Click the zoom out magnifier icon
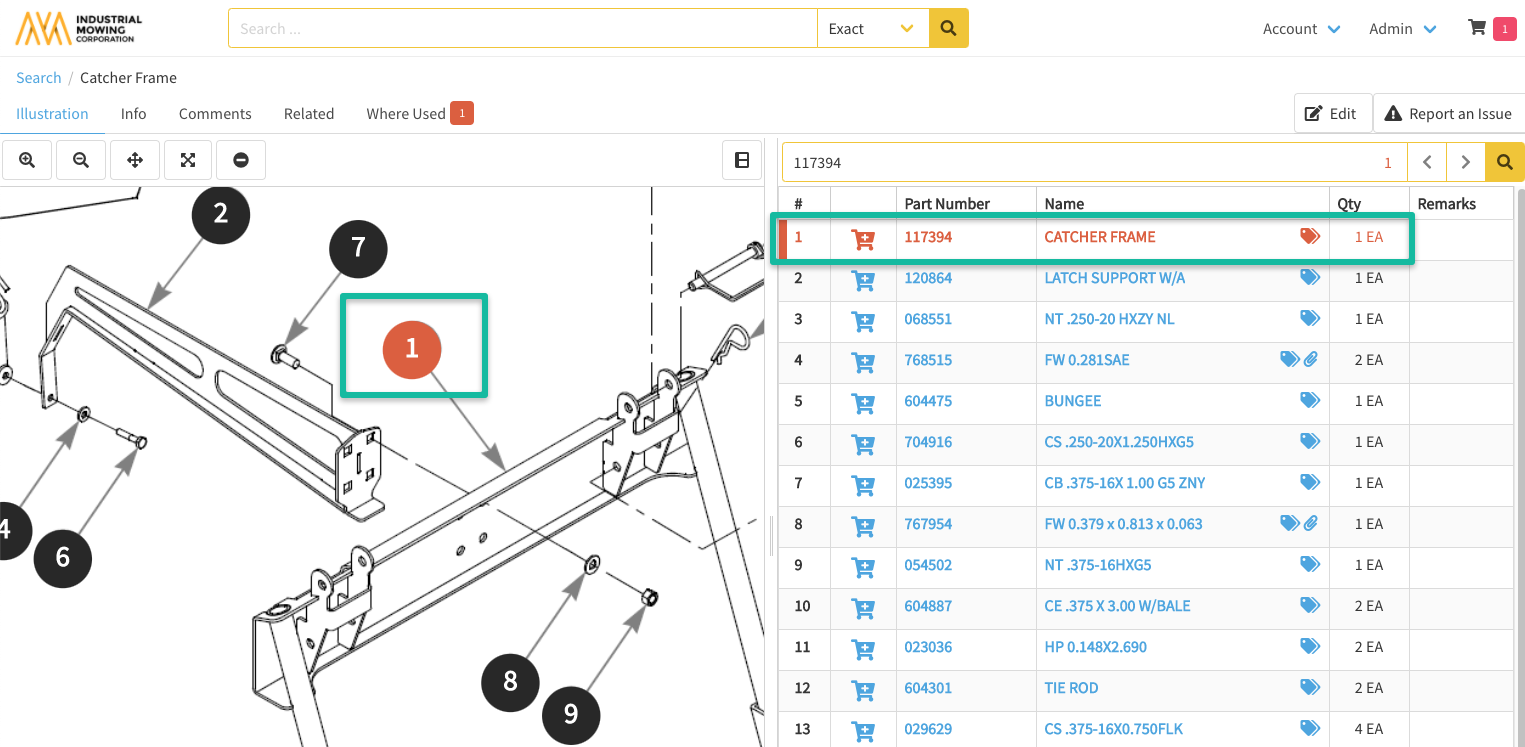Viewport: 1525px width, 747px height. (x=81, y=160)
